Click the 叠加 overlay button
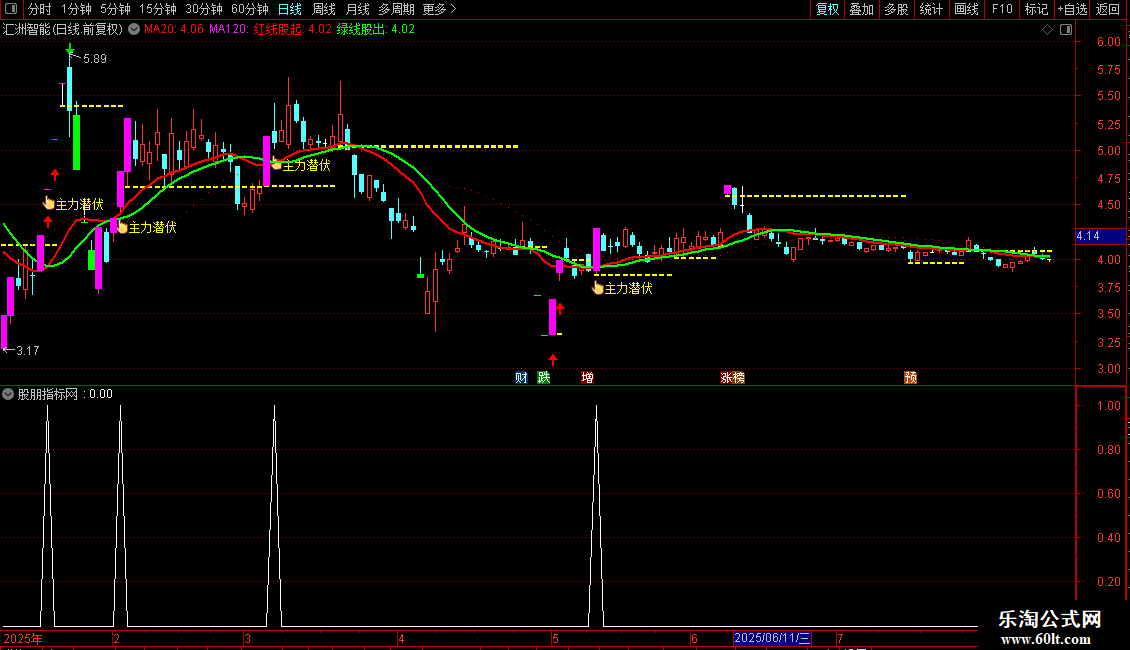 [861, 9]
